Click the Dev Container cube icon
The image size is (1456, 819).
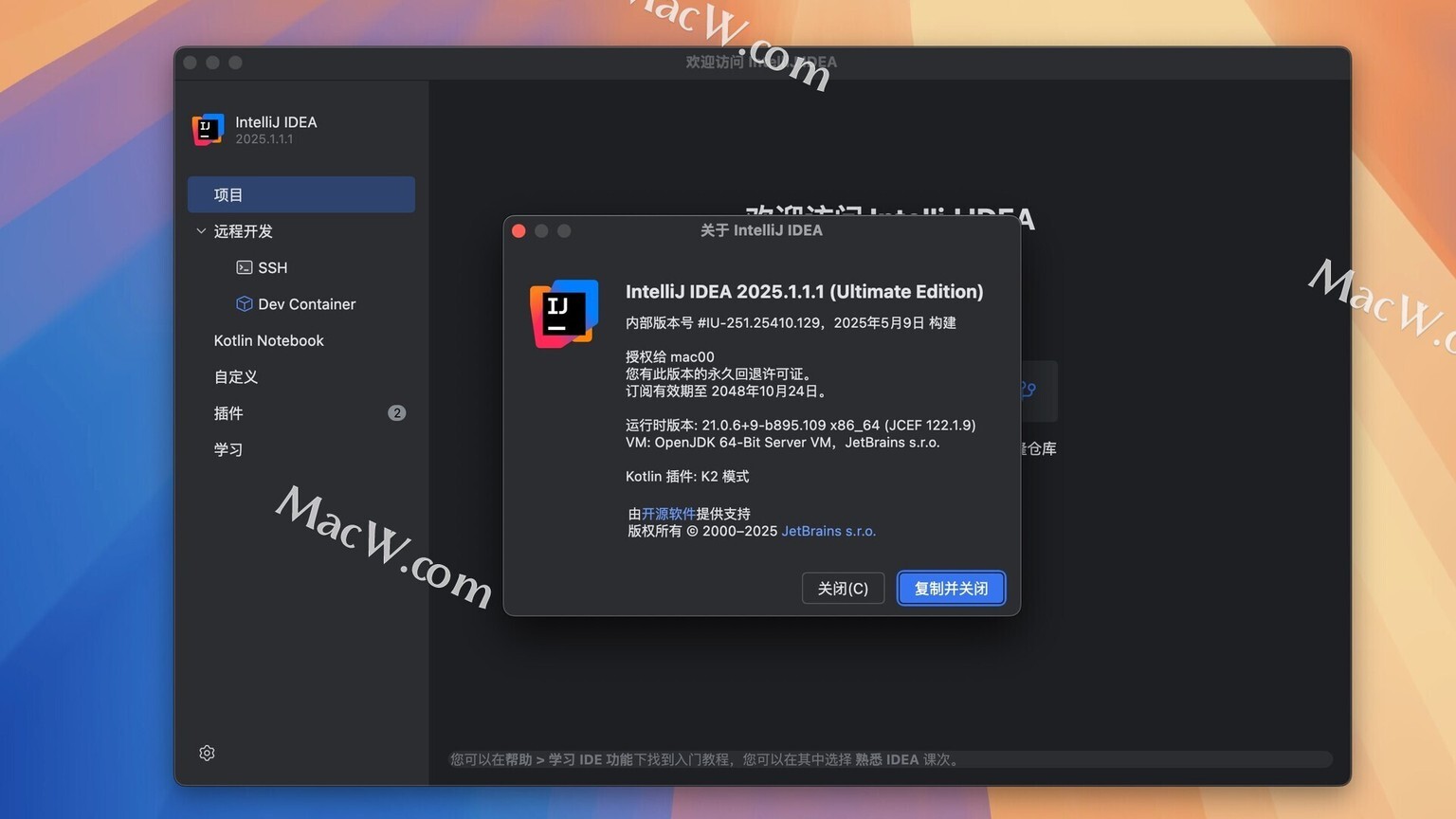pyautogui.click(x=244, y=303)
